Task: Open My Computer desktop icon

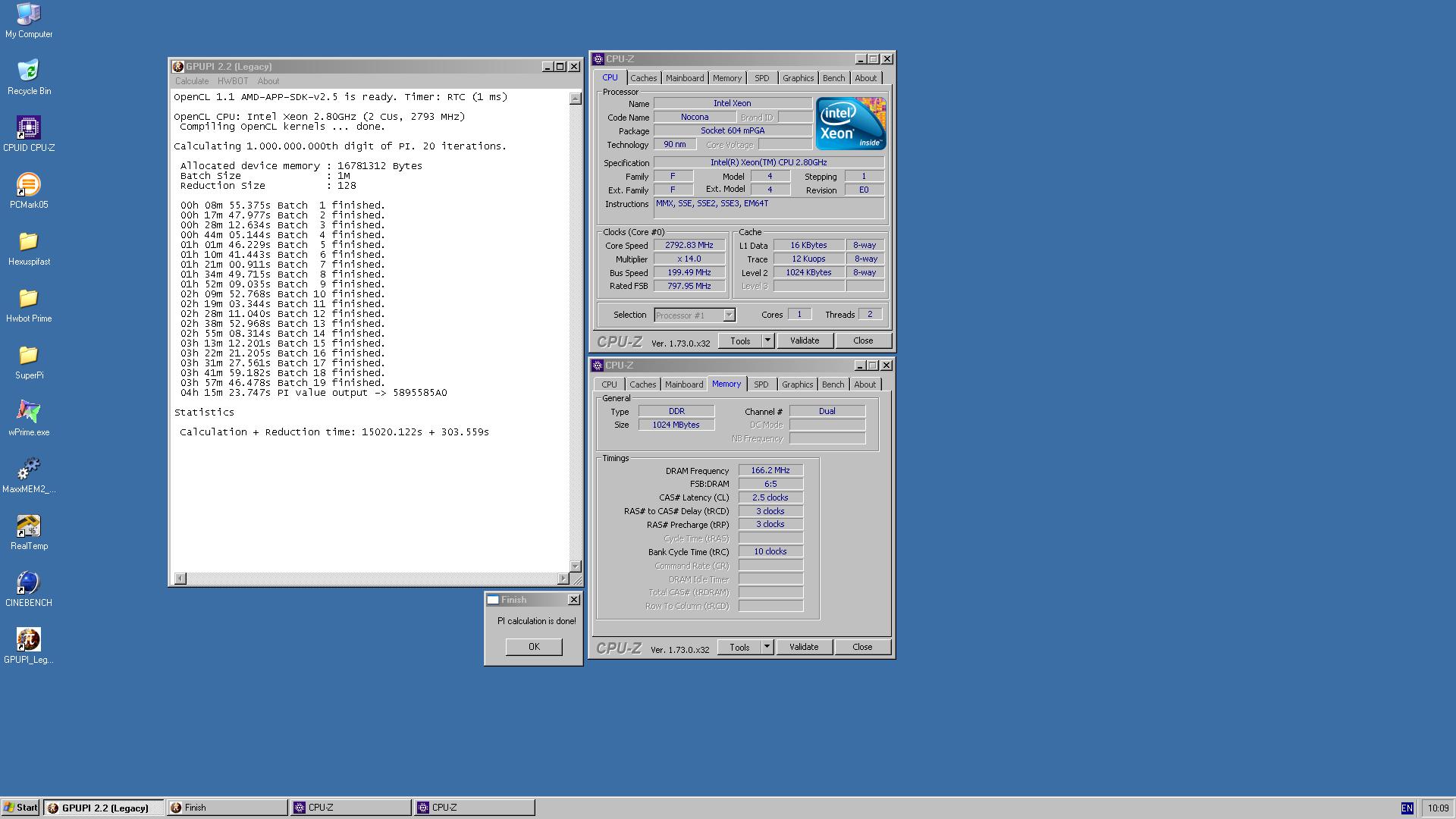Action: click(x=29, y=20)
